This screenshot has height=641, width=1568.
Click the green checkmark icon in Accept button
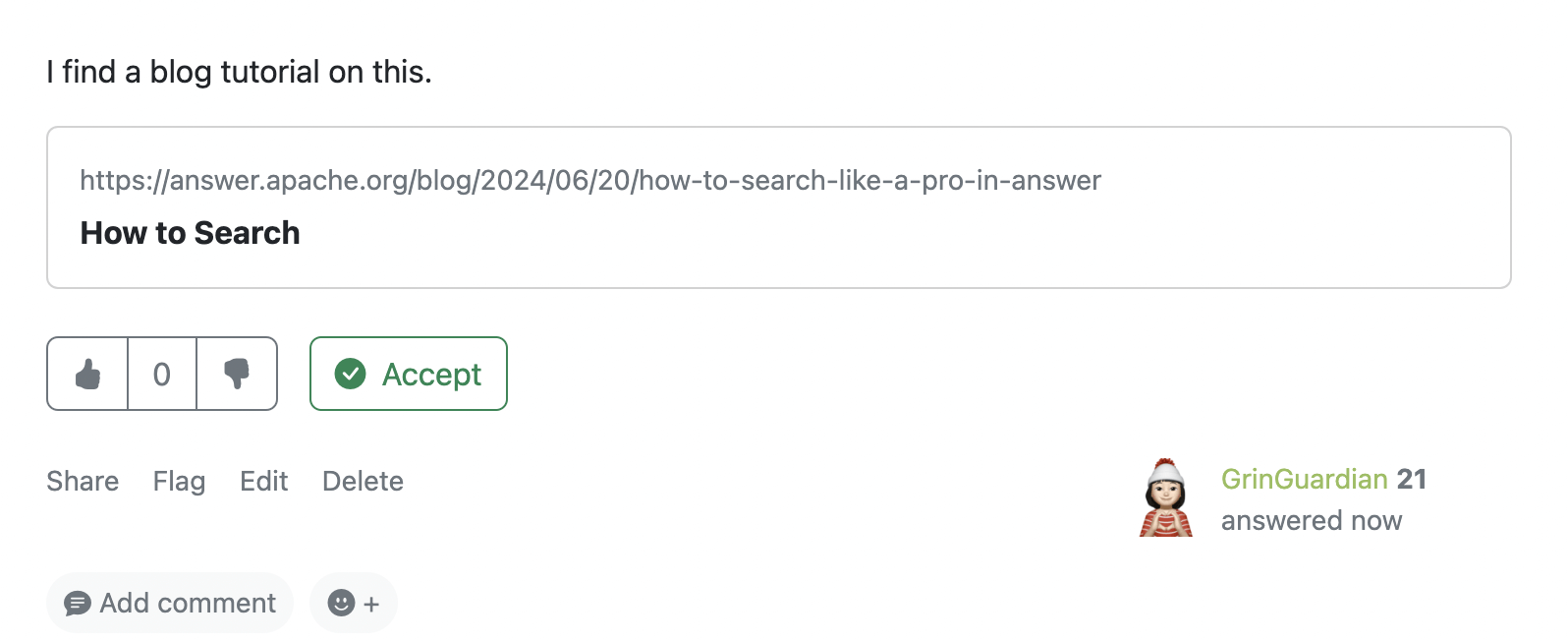351,374
